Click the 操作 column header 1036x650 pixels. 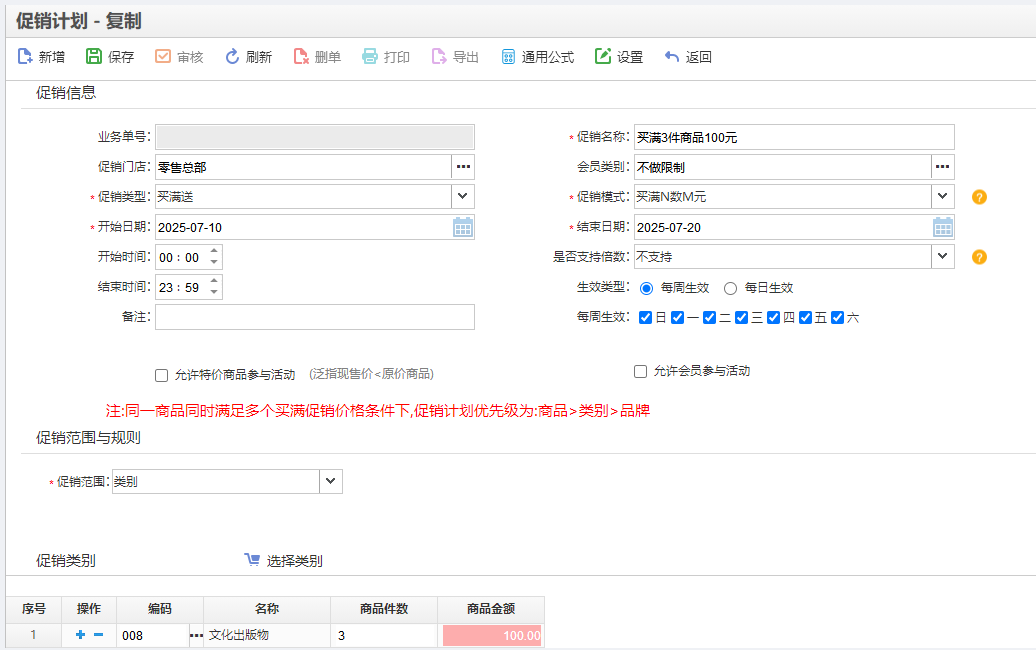point(89,609)
